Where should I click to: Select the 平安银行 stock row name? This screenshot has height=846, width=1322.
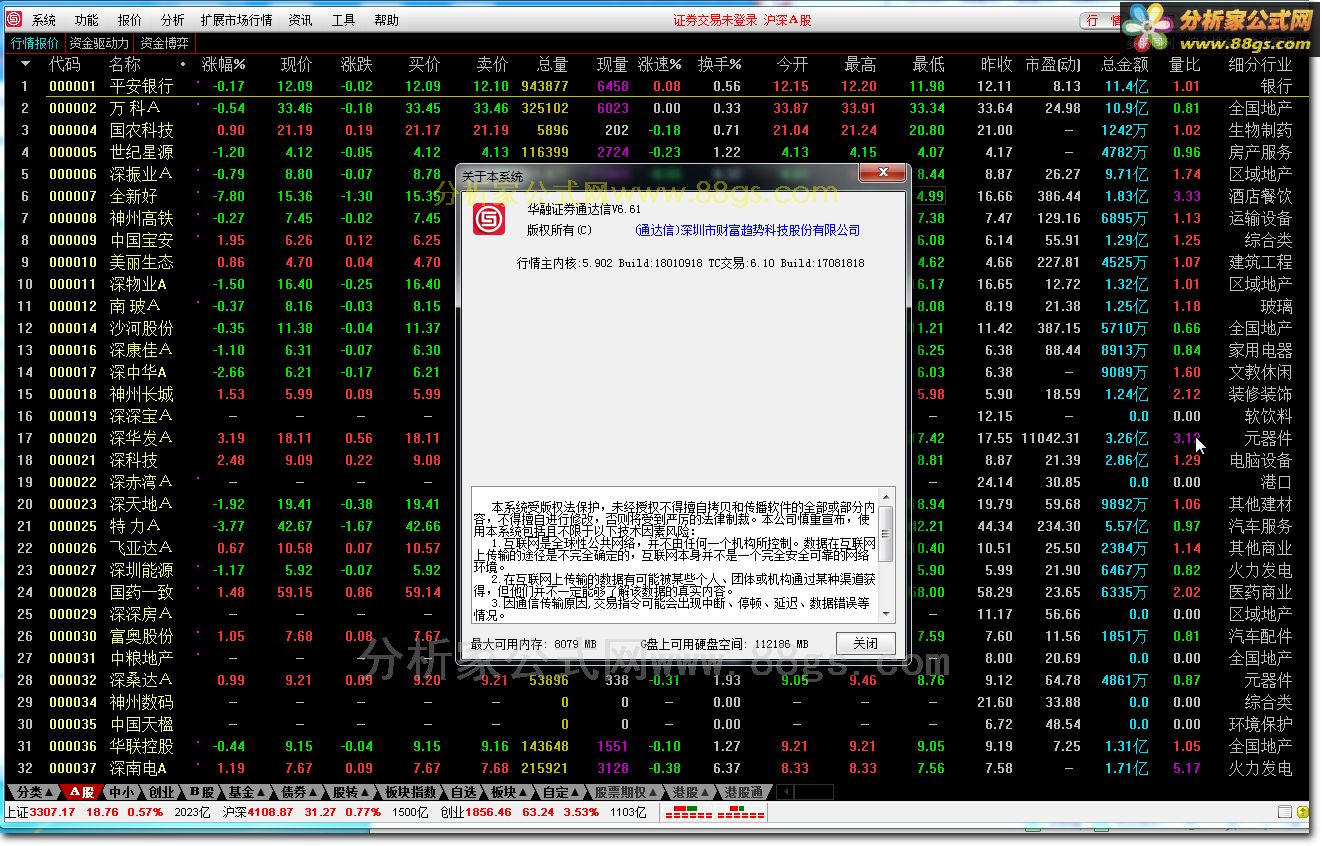click(x=141, y=87)
